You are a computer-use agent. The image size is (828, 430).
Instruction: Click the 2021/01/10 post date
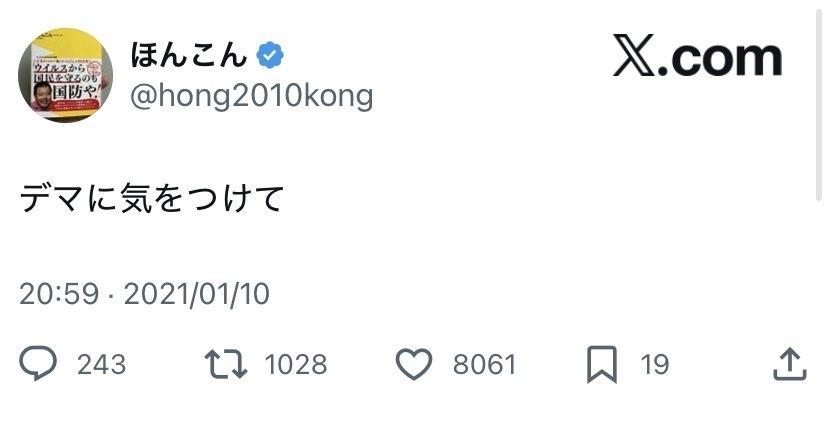tap(197, 294)
